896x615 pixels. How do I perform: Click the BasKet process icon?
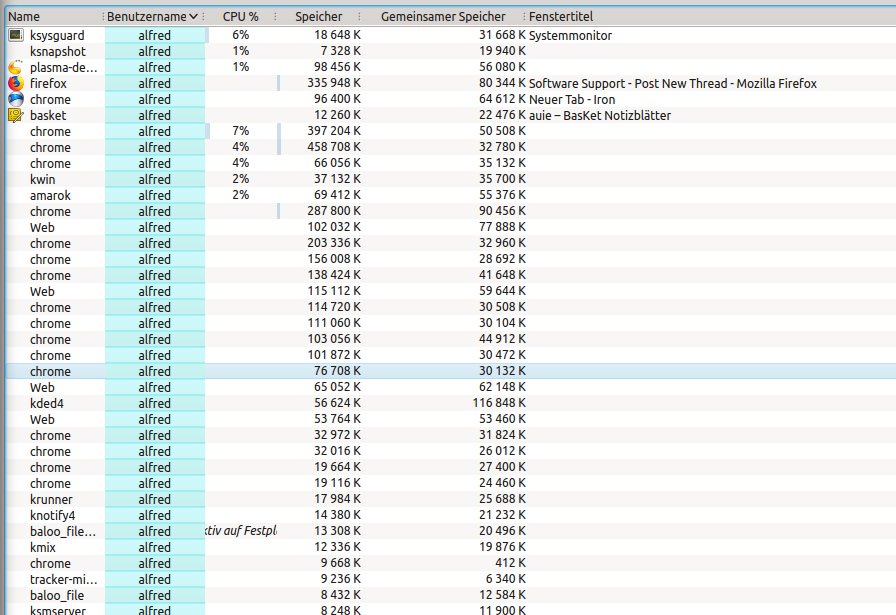[15, 115]
